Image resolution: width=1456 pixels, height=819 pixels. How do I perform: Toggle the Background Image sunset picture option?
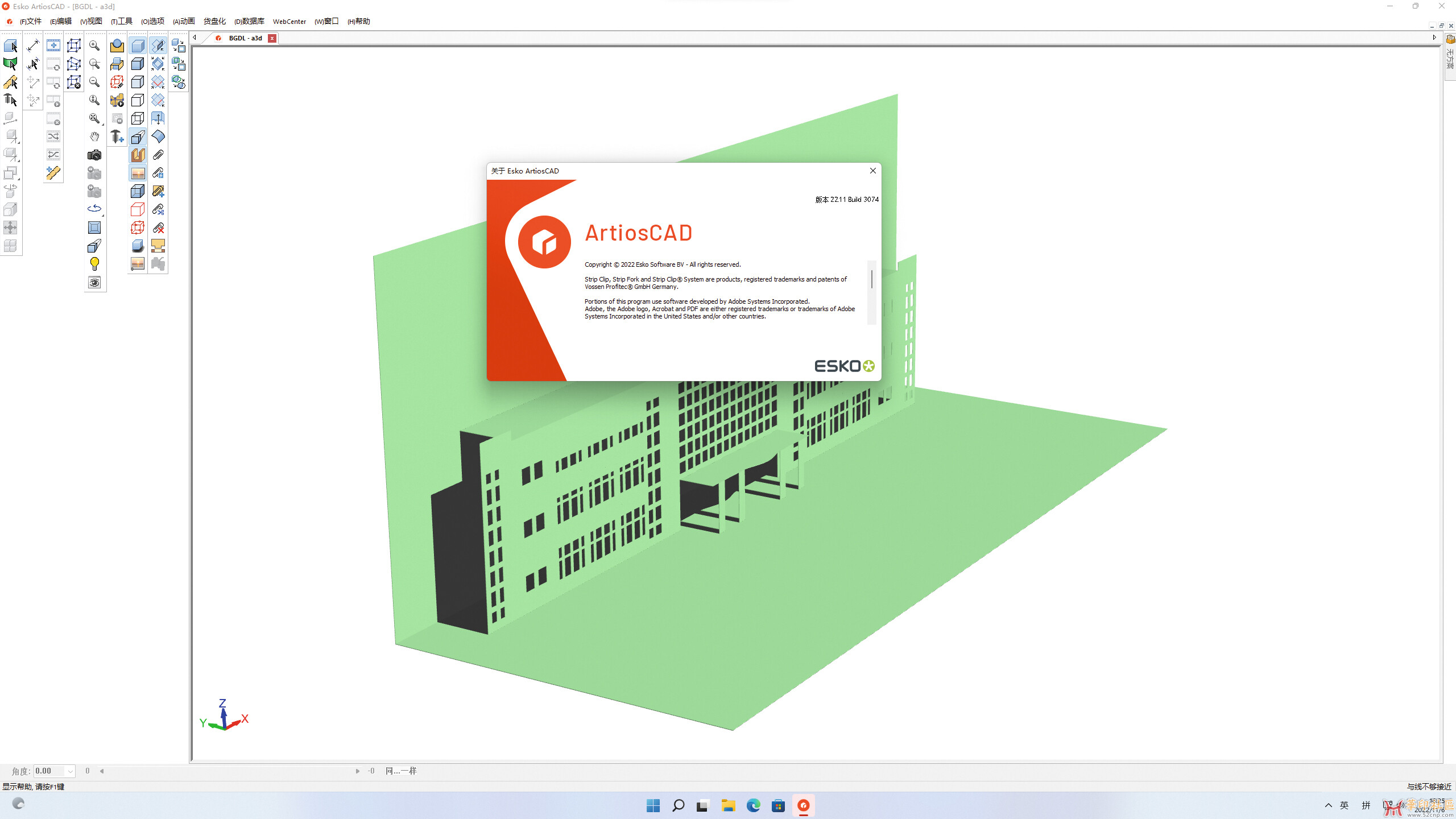click(x=138, y=173)
